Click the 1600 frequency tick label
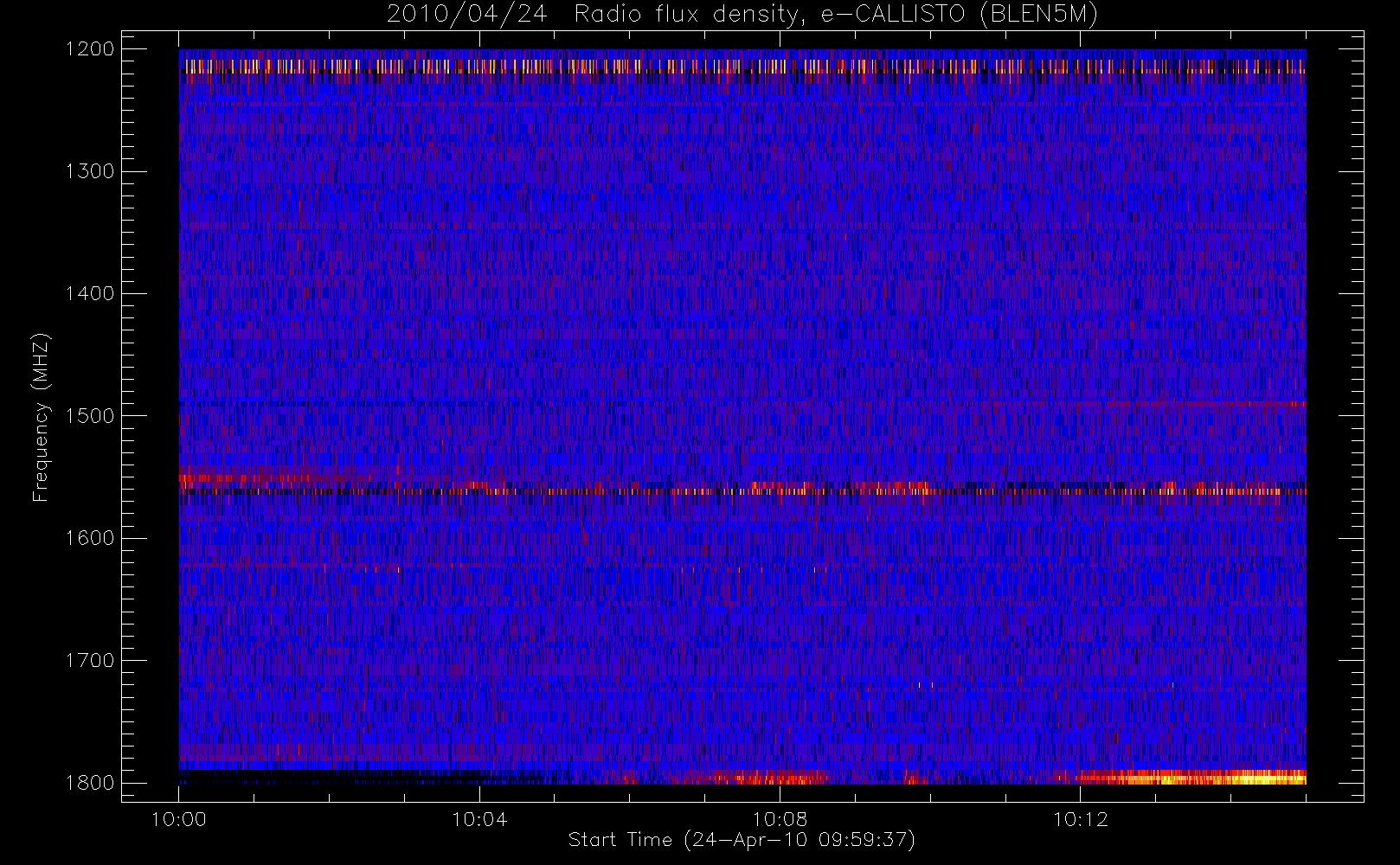Screen dimensions: 1400x865 click(90, 538)
